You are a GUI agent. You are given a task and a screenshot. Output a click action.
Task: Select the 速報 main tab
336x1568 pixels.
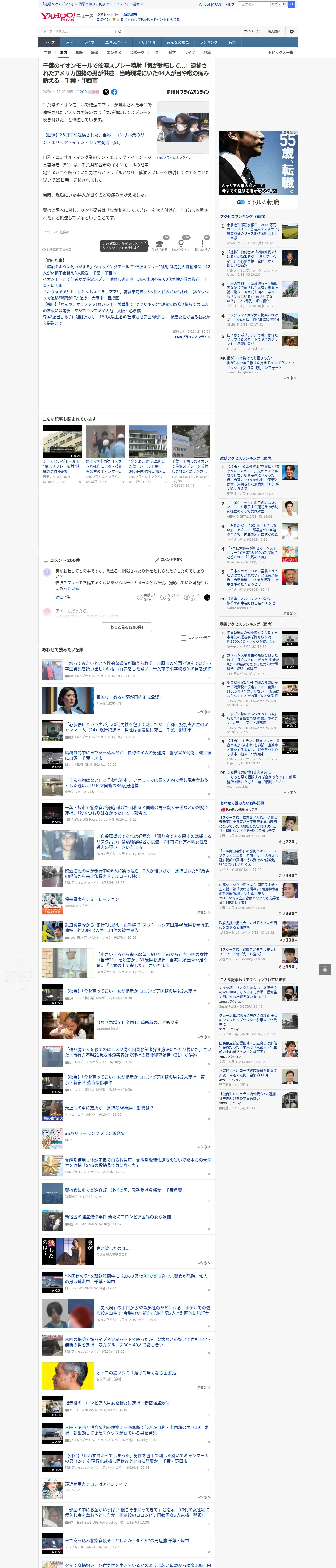(x=69, y=42)
